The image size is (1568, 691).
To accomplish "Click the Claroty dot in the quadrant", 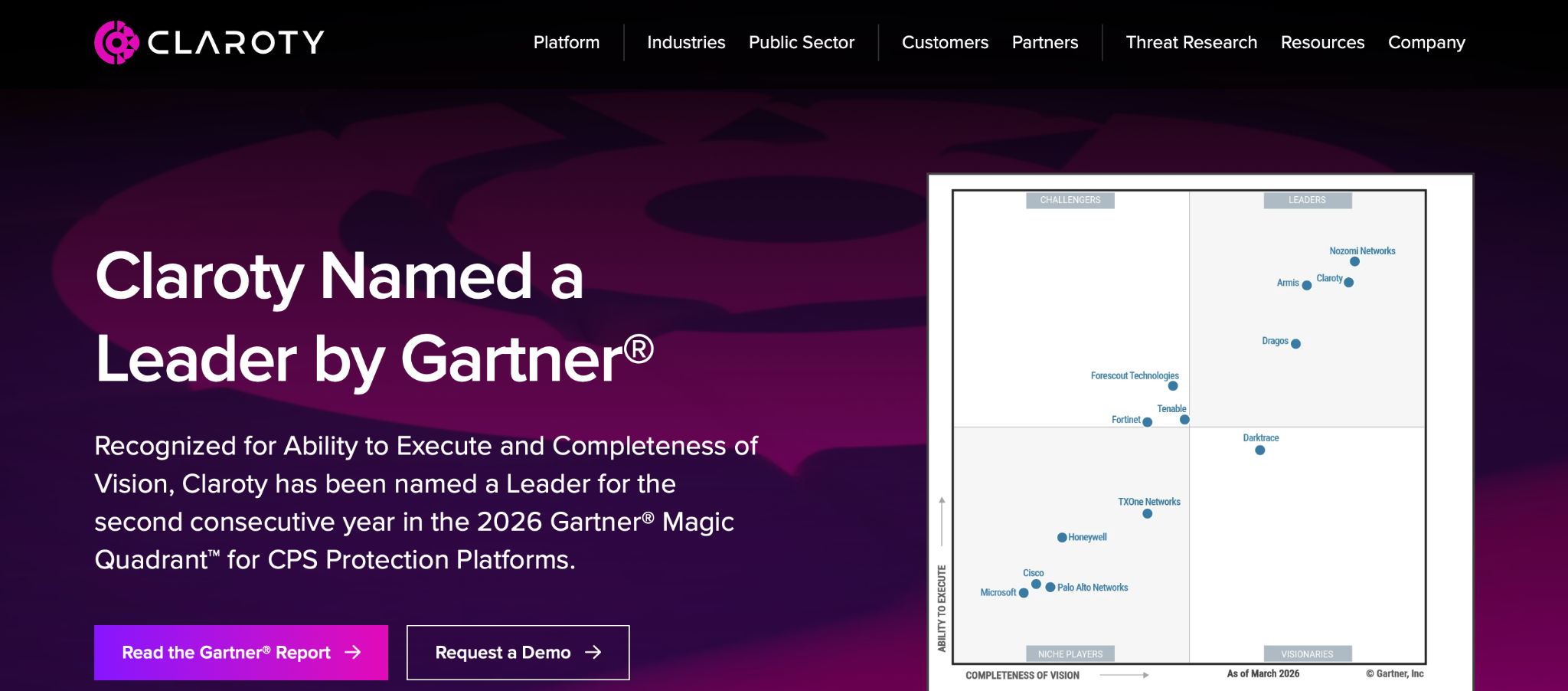I will pos(1349,283).
